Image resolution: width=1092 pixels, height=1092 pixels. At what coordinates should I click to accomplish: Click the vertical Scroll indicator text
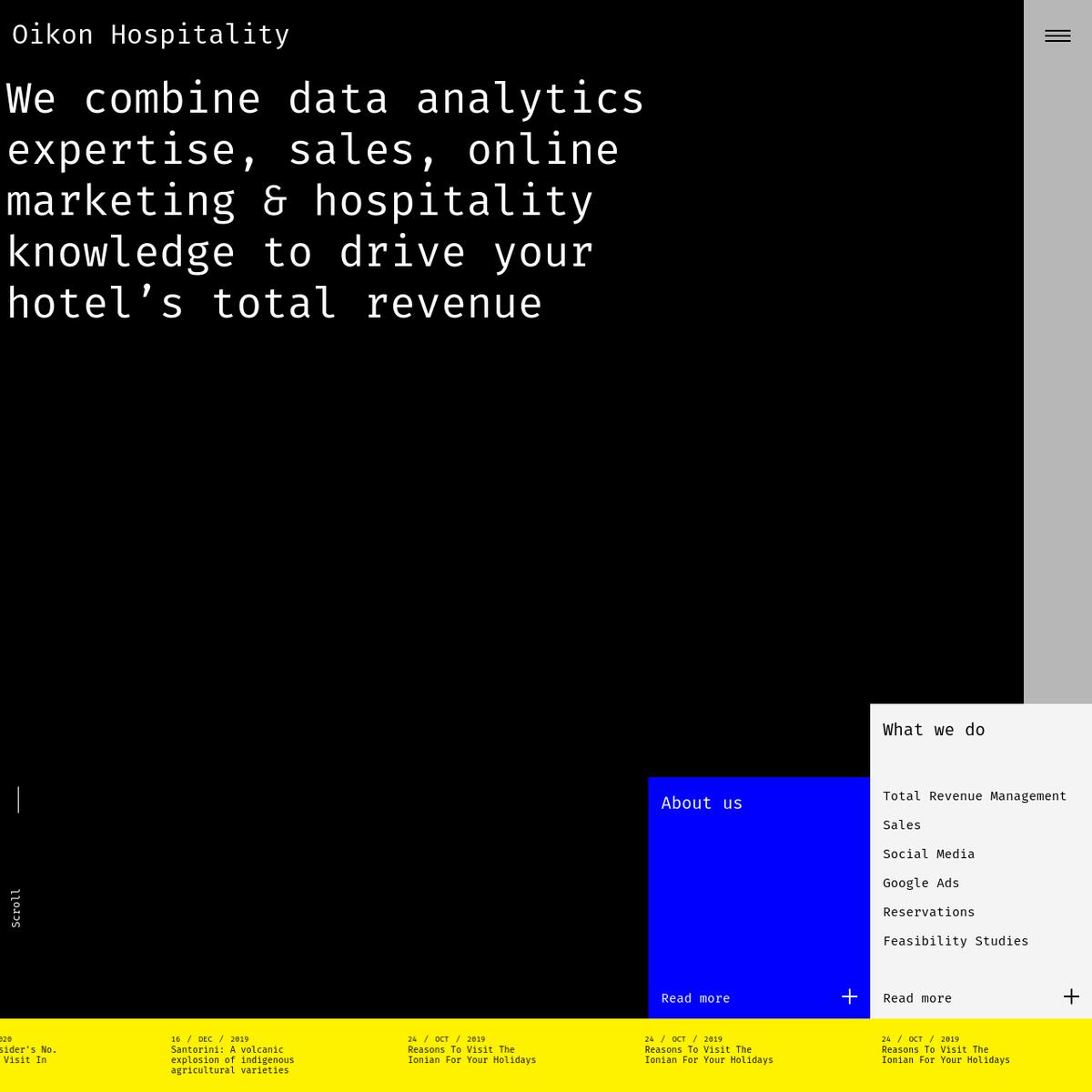15,908
